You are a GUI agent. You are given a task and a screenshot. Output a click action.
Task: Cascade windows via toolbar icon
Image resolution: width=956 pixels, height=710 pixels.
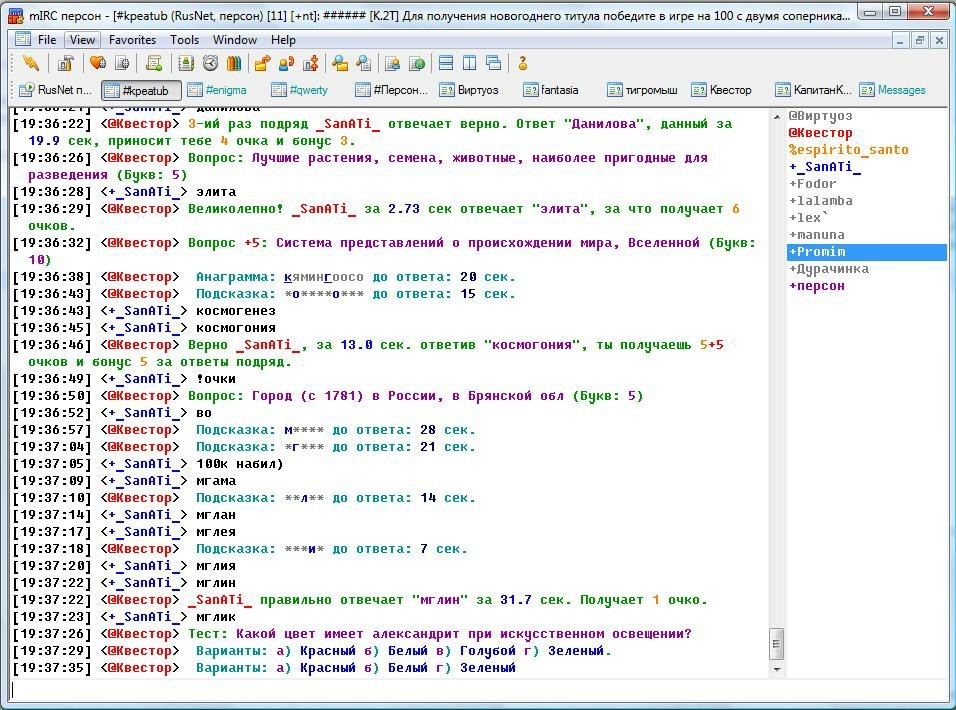494,63
